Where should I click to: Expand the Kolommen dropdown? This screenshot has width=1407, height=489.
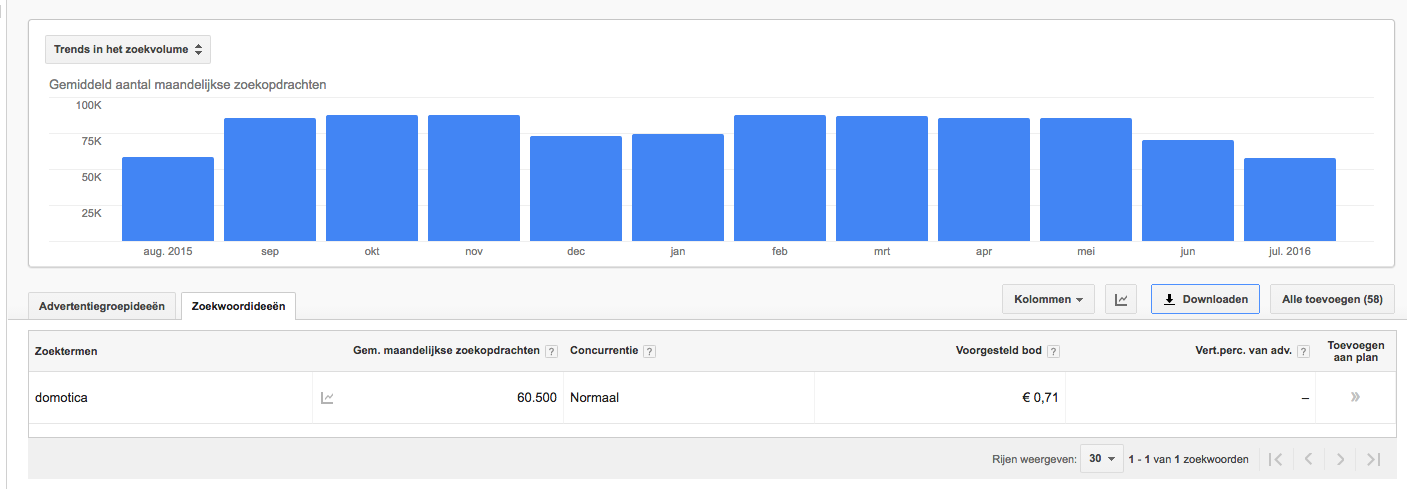1049,299
